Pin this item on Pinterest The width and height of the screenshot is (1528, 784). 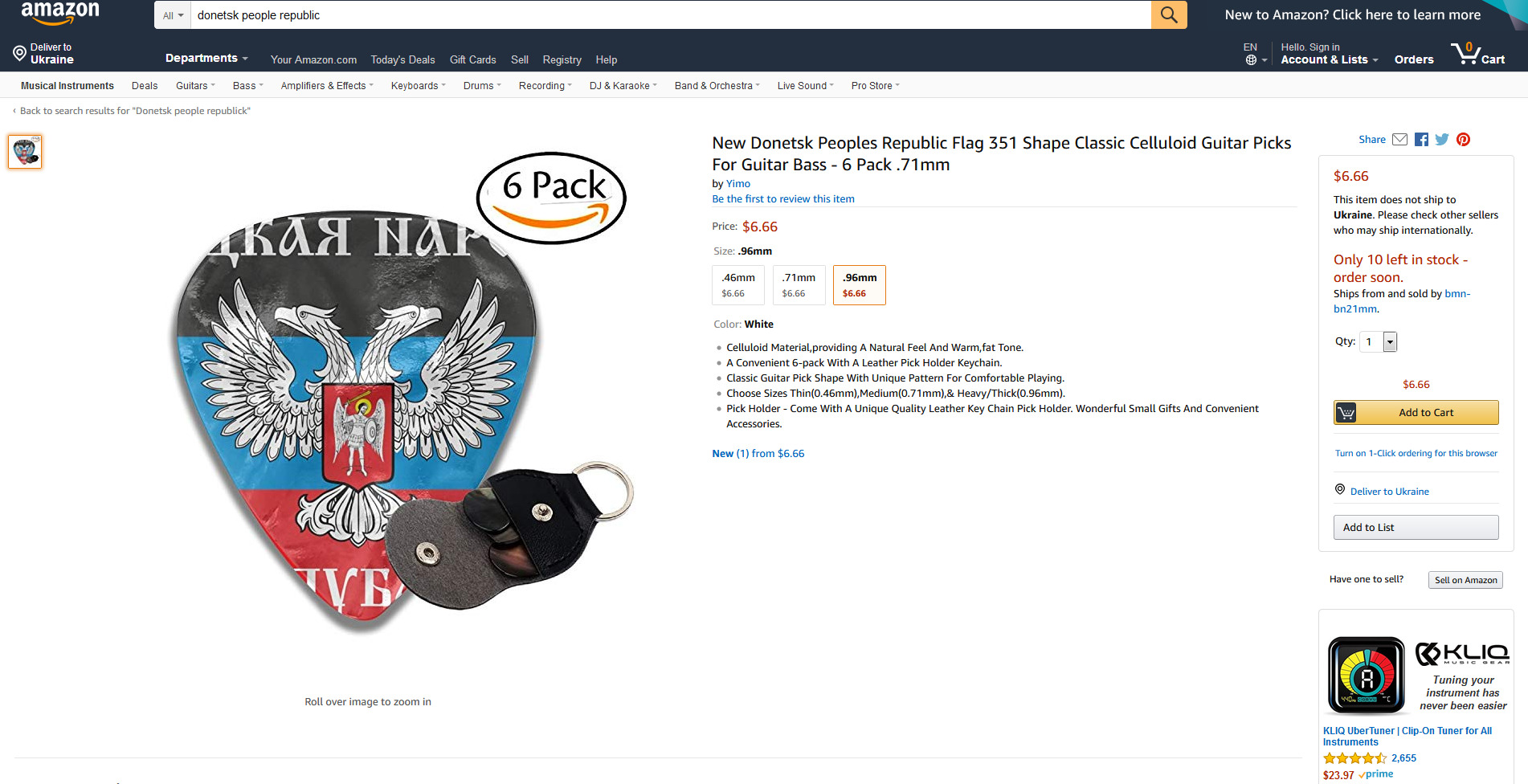pyautogui.click(x=1463, y=140)
